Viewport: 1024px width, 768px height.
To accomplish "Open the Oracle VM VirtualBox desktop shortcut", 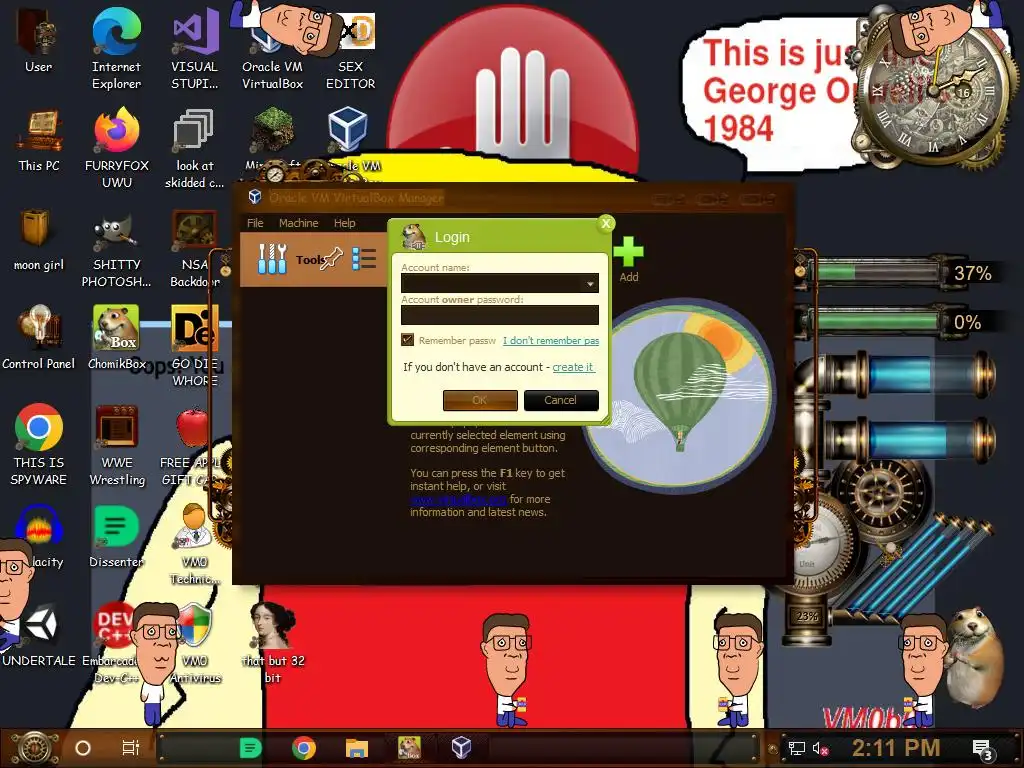I will tap(272, 47).
